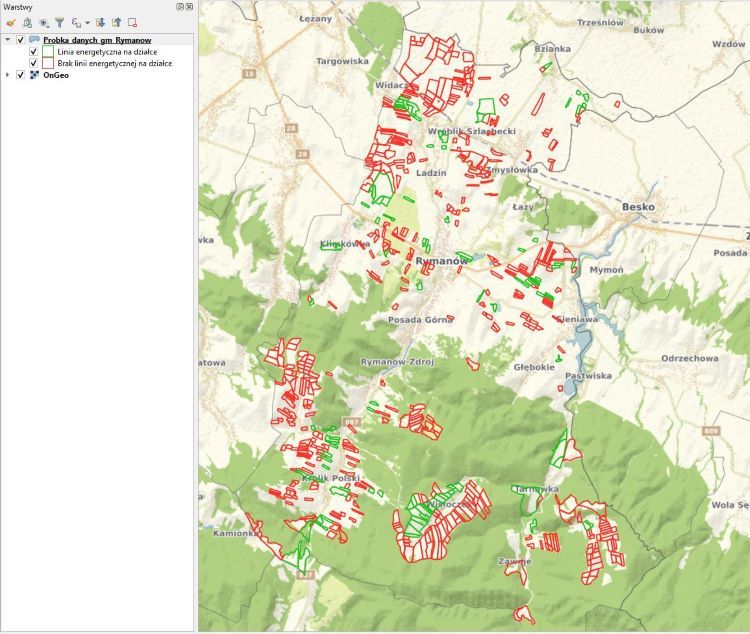750x634 pixels.
Task: Expand the OnGeo layer group
Action: (x=8, y=75)
